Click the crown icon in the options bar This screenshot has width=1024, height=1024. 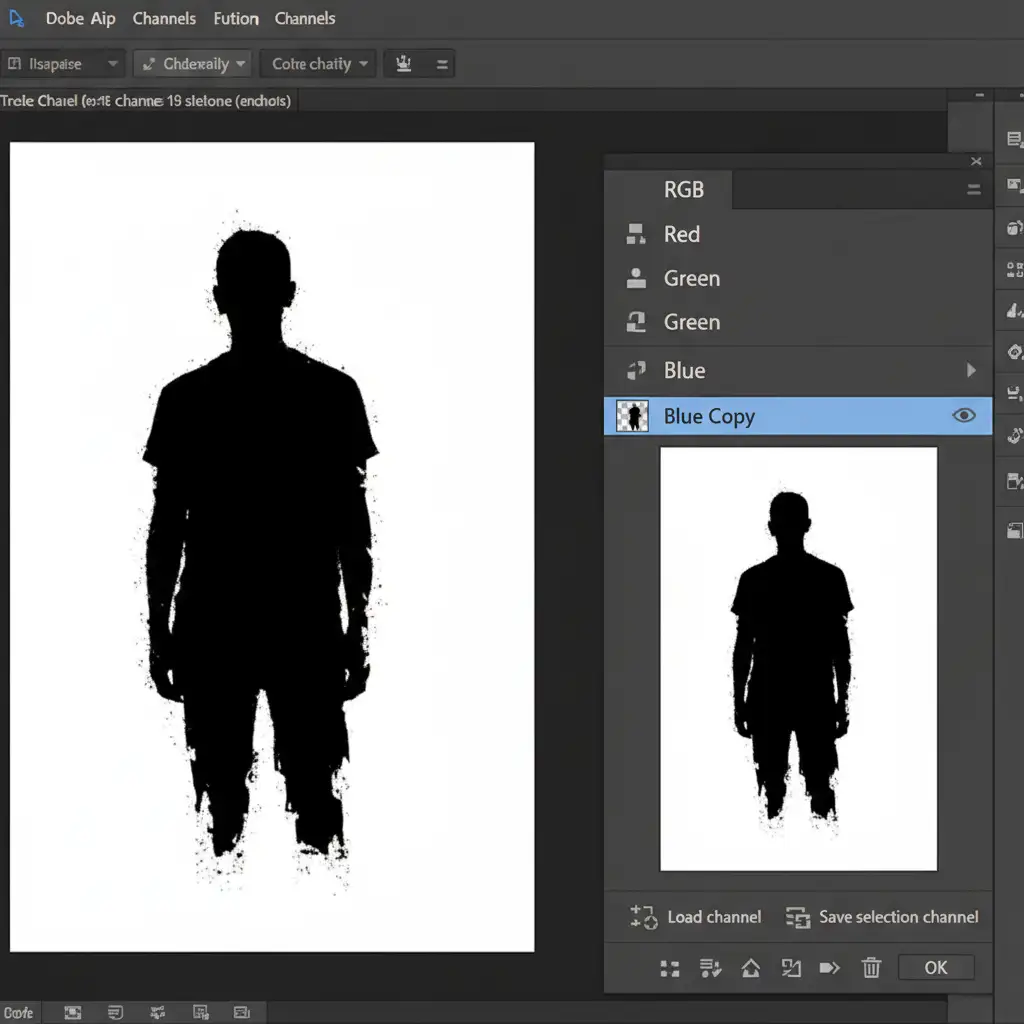pyautogui.click(x=404, y=64)
